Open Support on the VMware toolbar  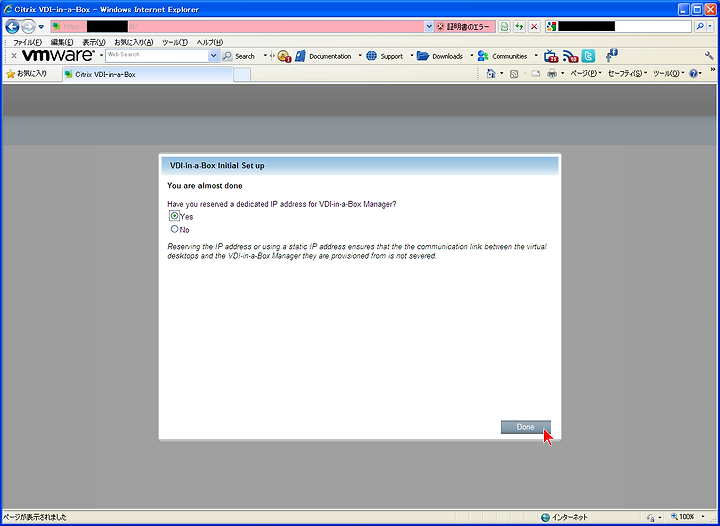(385, 56)
